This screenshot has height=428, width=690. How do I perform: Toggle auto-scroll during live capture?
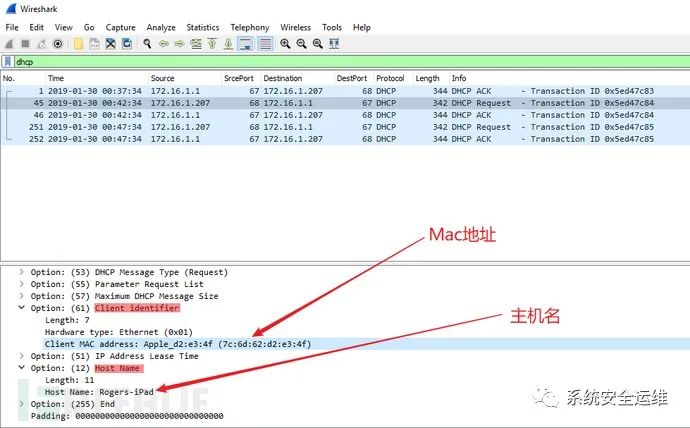pos(245,44)
